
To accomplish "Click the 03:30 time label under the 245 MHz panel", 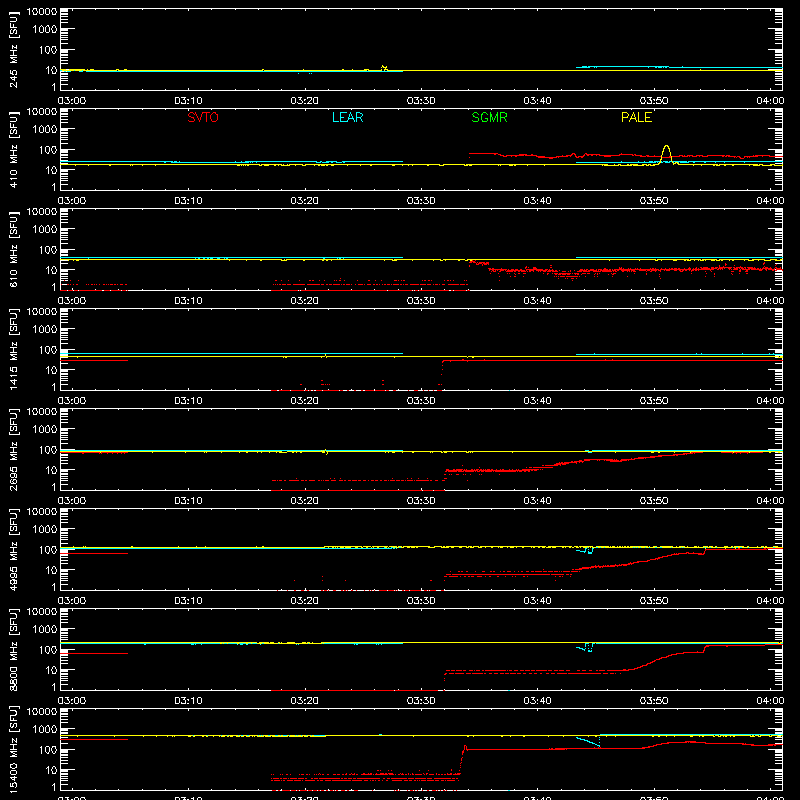I will coord(421,101).
